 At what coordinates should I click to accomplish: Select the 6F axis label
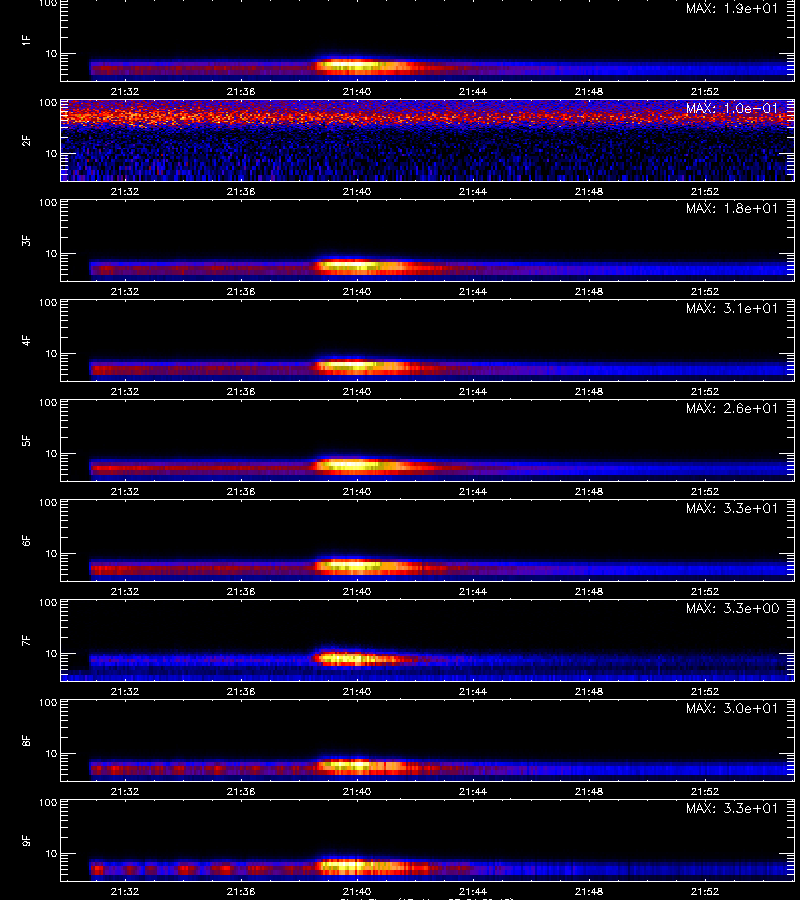click(26, 540)
